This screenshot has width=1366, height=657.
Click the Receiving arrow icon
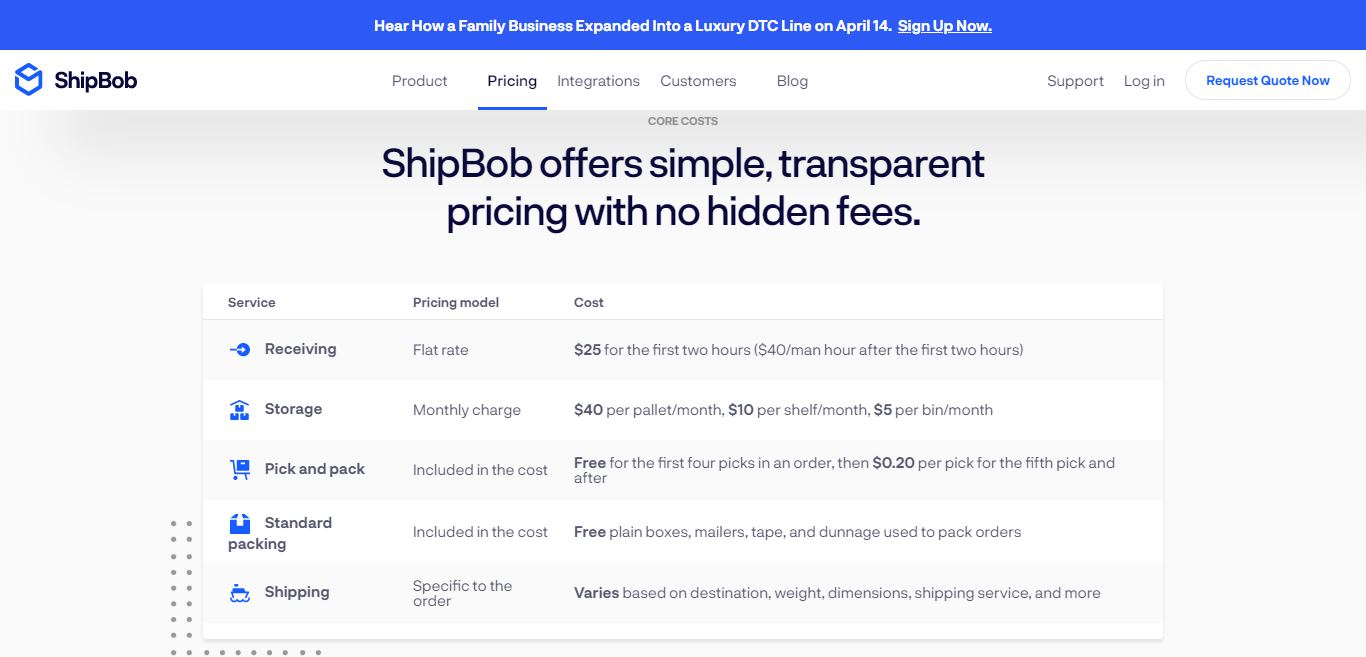coord(240,350)
